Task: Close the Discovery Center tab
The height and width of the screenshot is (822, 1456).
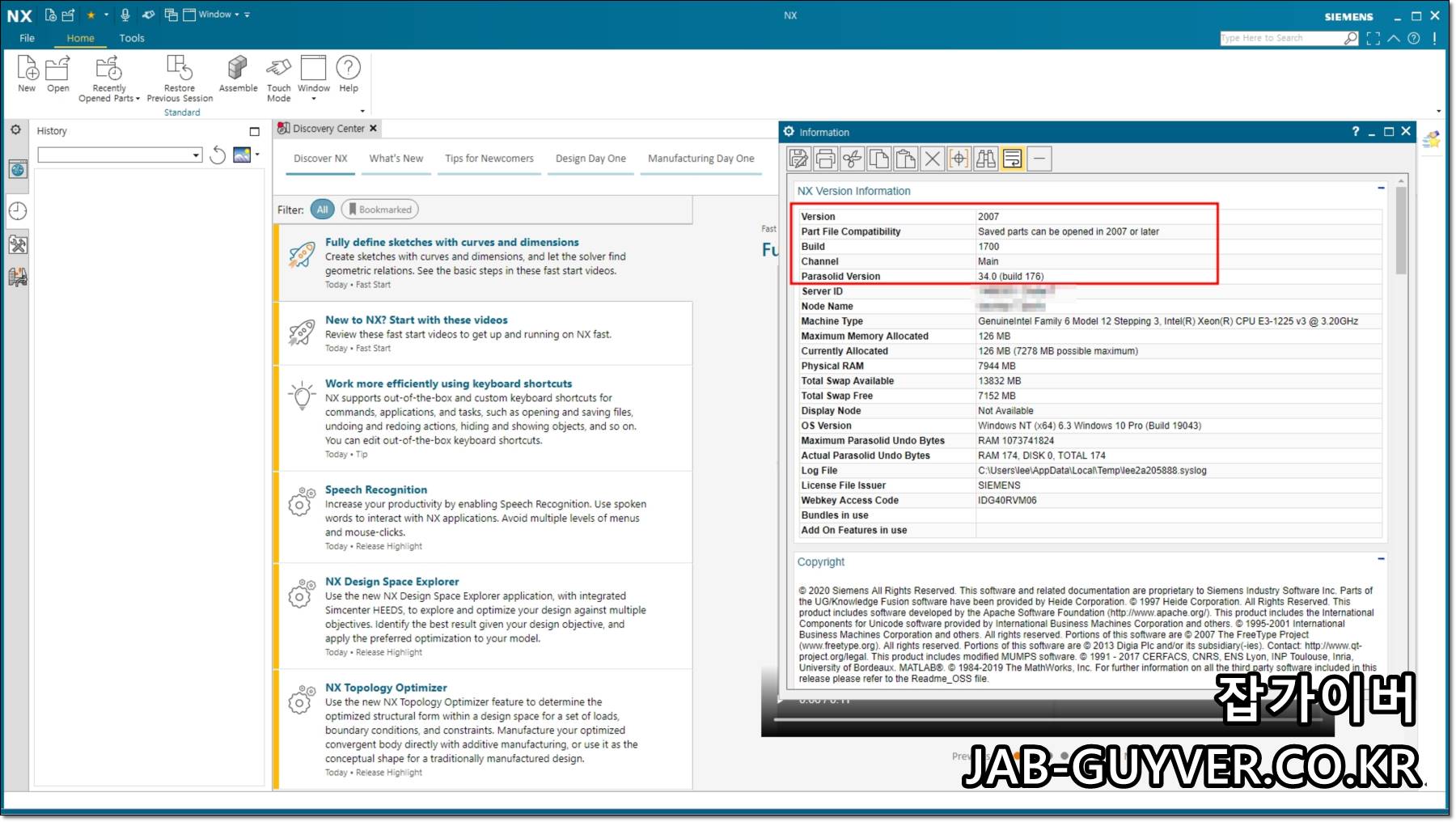Action: tap(373, 128)
